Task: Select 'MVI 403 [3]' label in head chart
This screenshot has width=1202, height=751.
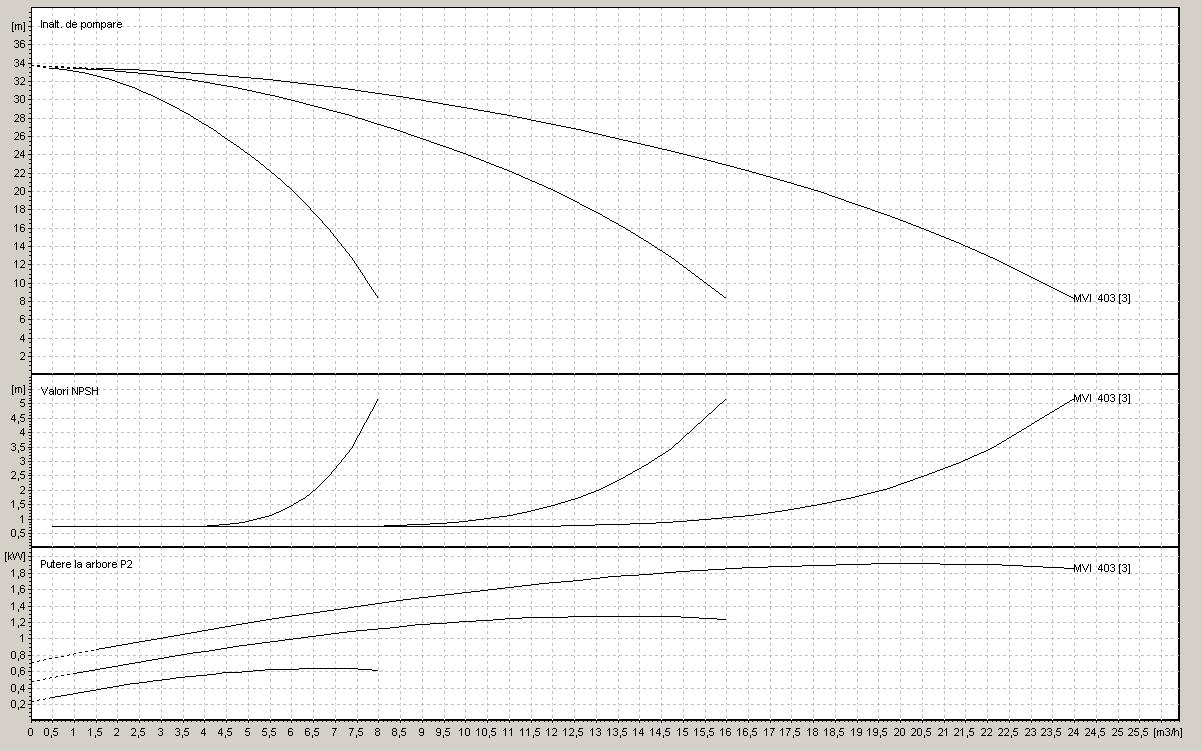Action: pyautogui.click(x=1101, y=299)
